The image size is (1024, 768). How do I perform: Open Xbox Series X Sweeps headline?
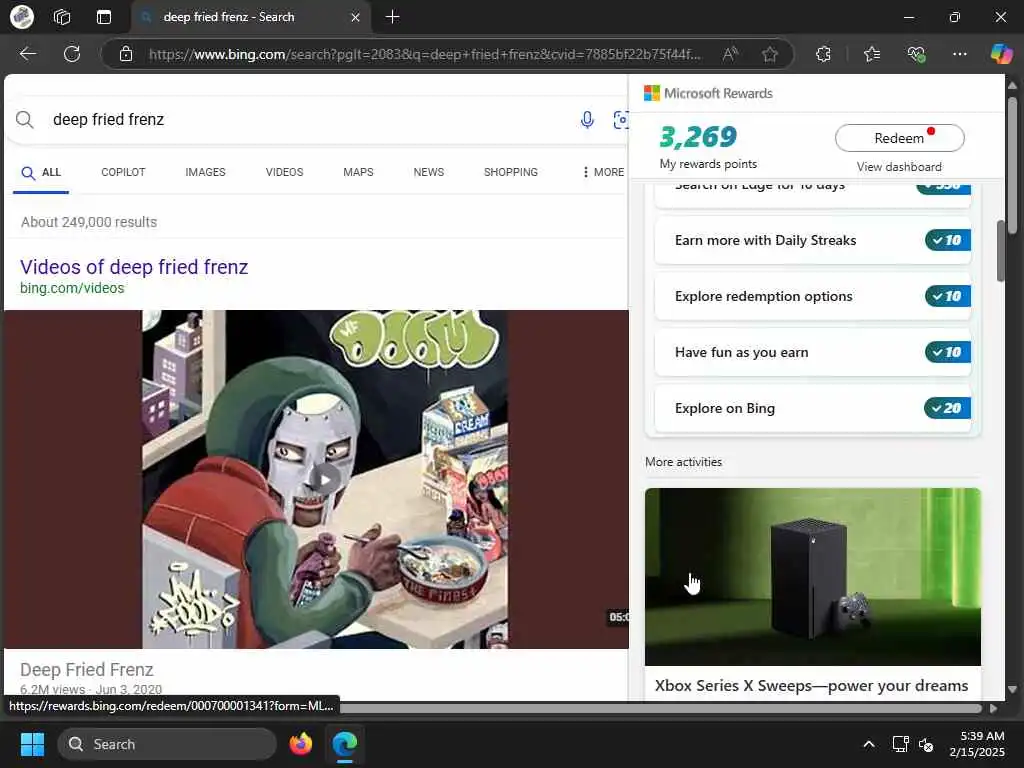pos(811,686)
